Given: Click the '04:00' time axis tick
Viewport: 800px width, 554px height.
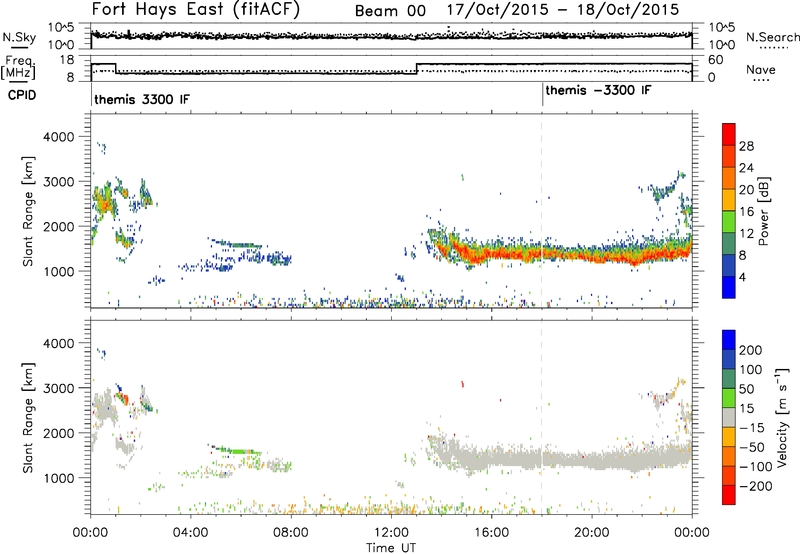Looking at the screenshot, I should 190,533.
